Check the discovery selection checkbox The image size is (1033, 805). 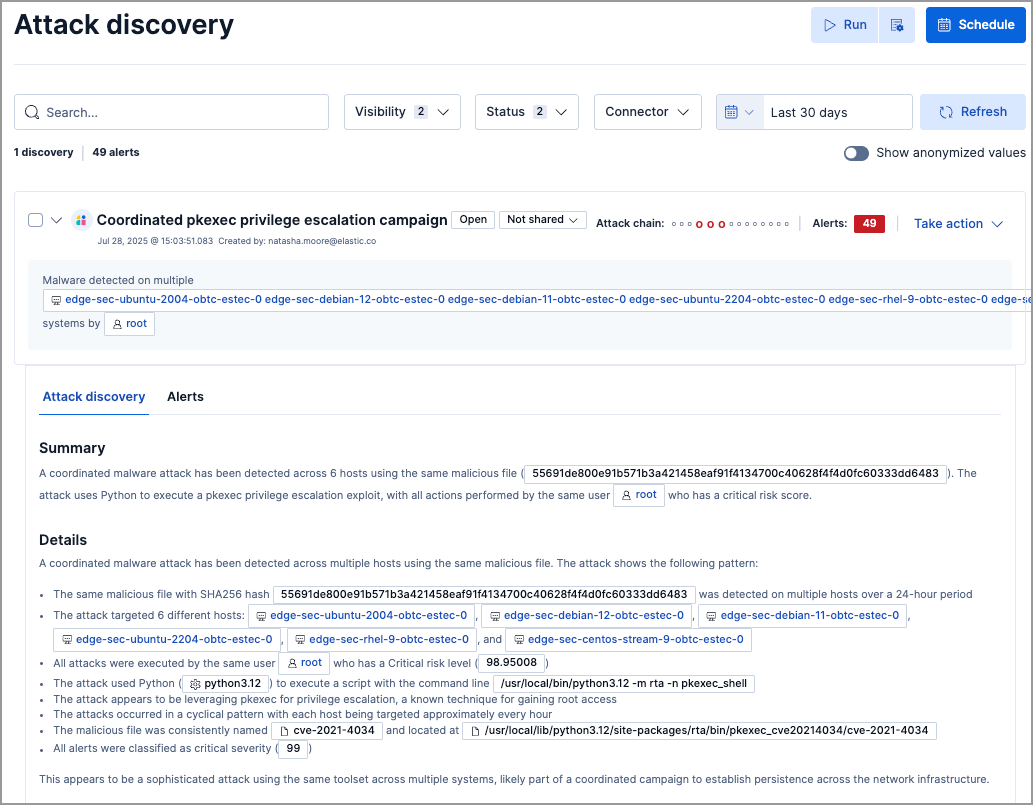point(35,219)
